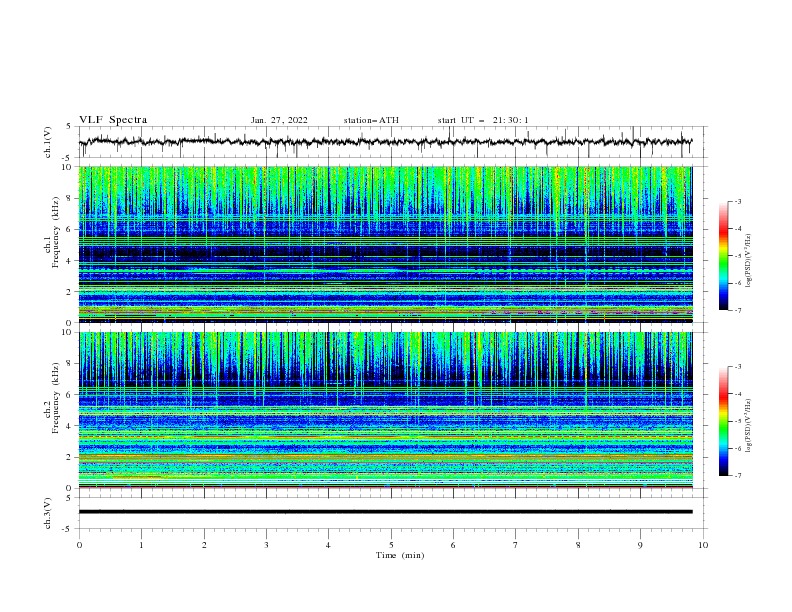792x612 pixels.
Task: Click the "8" minute tick on the time axis
Action: 578,545
